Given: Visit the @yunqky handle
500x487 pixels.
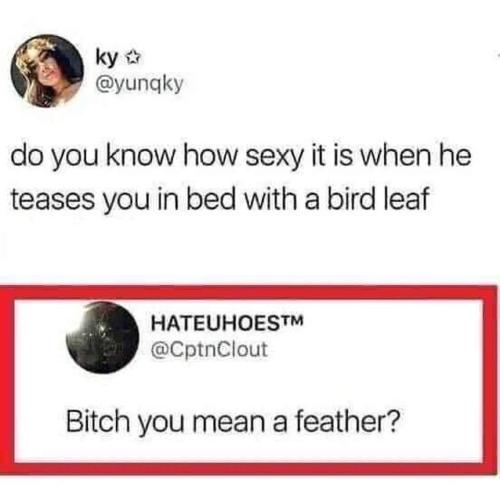Looking at the screenshot, I should click(x=139, y=84).
